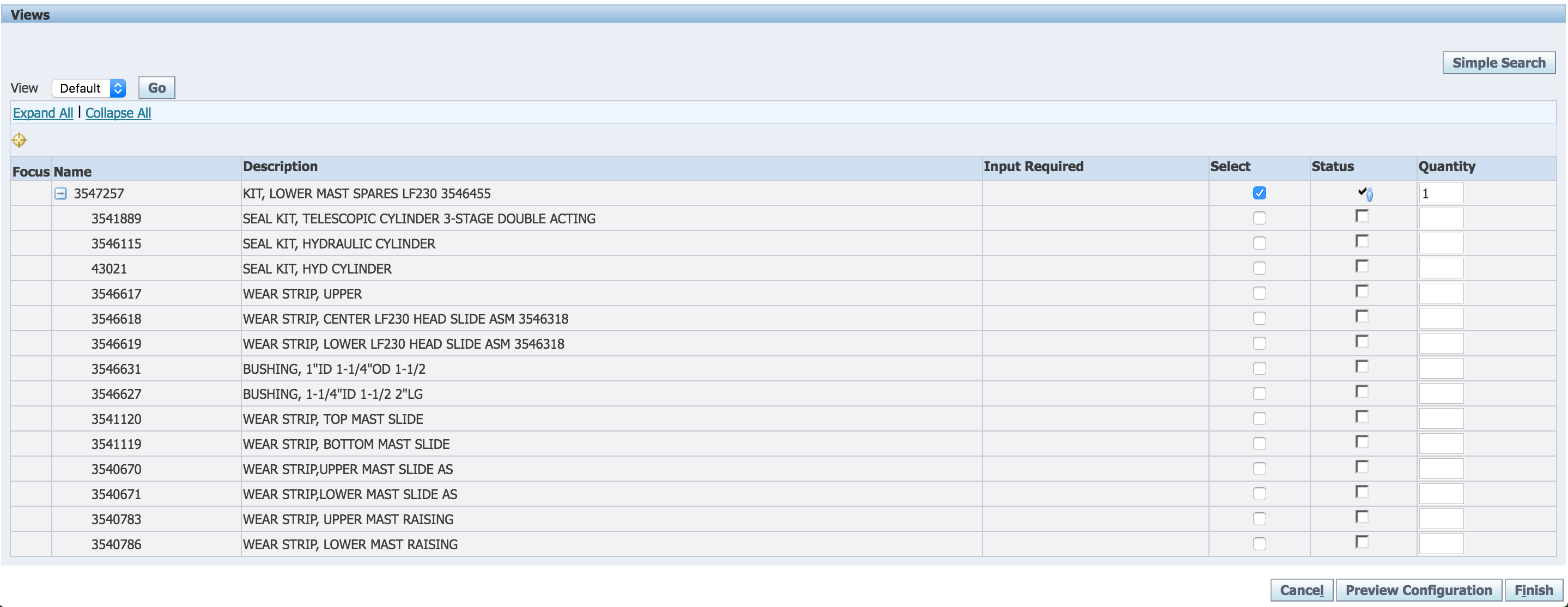
Task: Click the 3541889 item name
Action: point(116,218)
